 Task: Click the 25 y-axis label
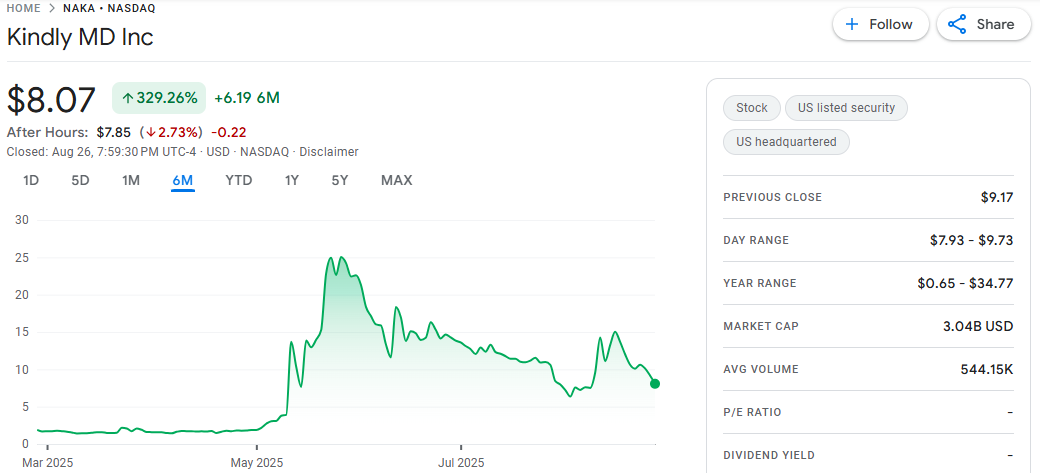21,257
